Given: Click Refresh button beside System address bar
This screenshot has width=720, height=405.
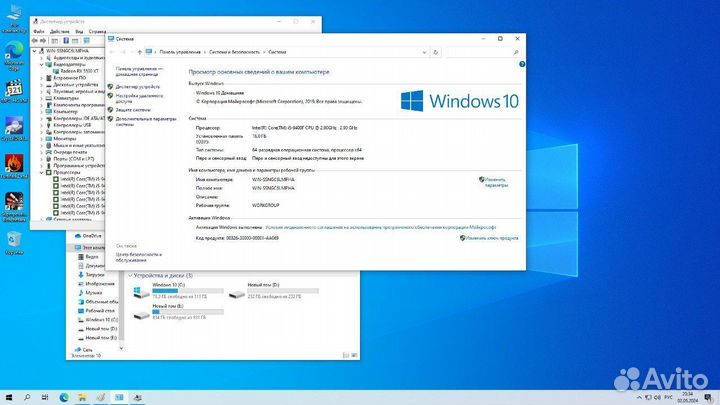Looking at the screenshot, I should pos(436,52).
